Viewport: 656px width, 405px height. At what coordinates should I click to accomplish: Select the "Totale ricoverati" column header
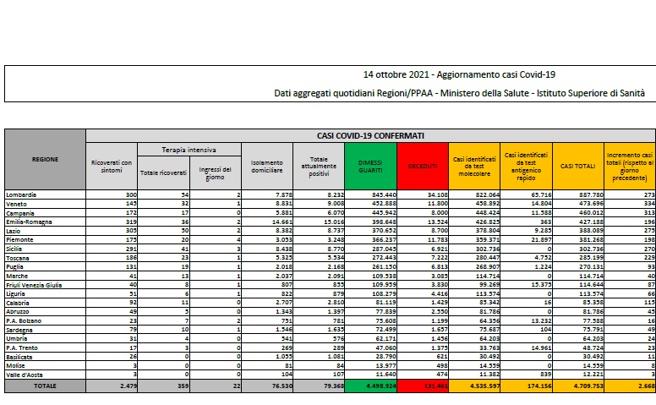pos(164,173)
